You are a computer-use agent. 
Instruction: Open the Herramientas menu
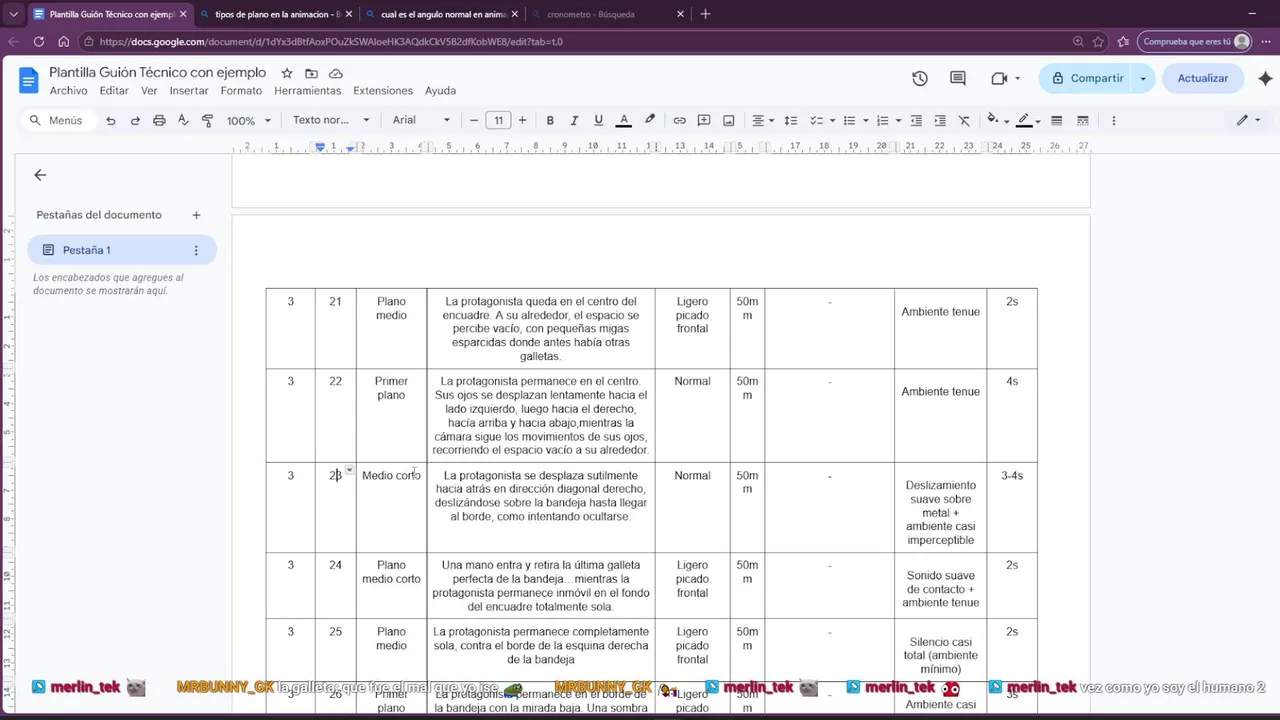click(x=307, y=91)
